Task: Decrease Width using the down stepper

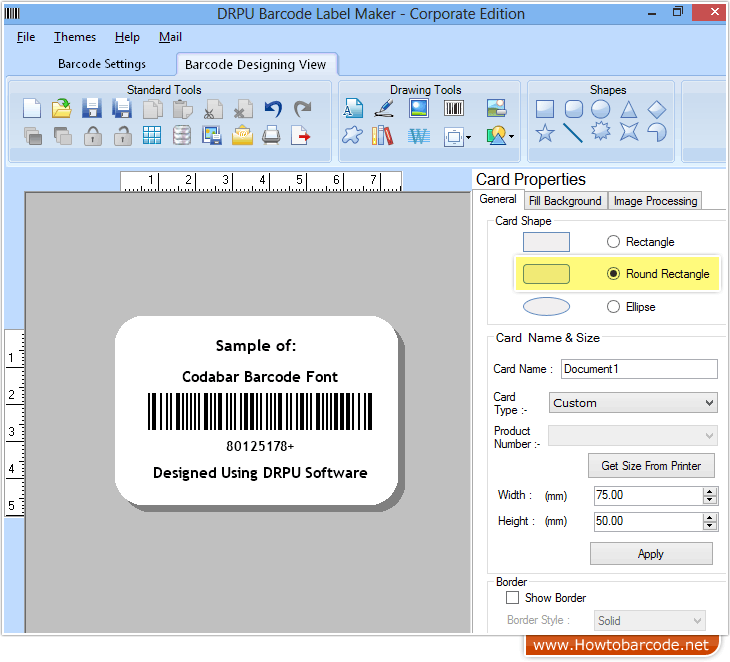Action: point(710,500)
